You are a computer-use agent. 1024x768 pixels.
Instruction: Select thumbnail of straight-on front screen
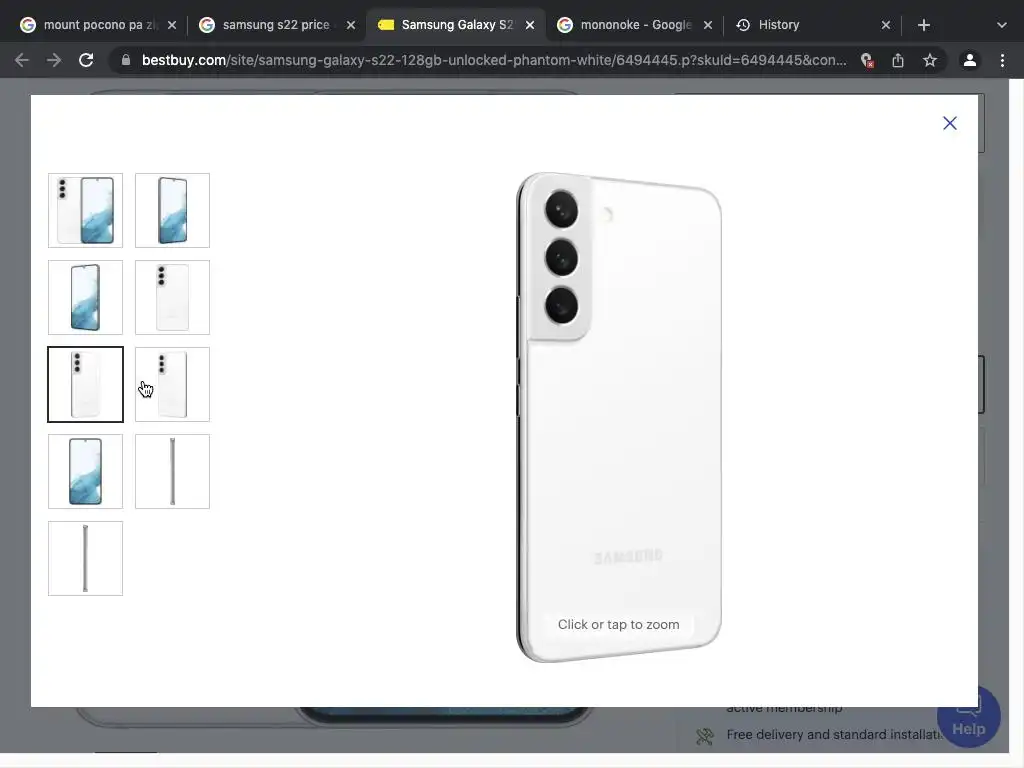[86, 472]
